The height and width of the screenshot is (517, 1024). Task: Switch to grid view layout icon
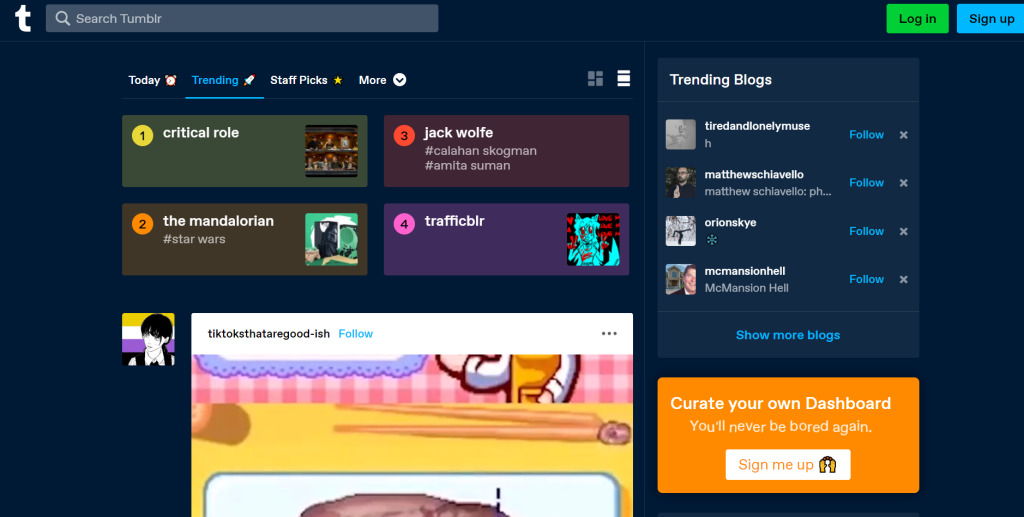click(x=595, y=79)
